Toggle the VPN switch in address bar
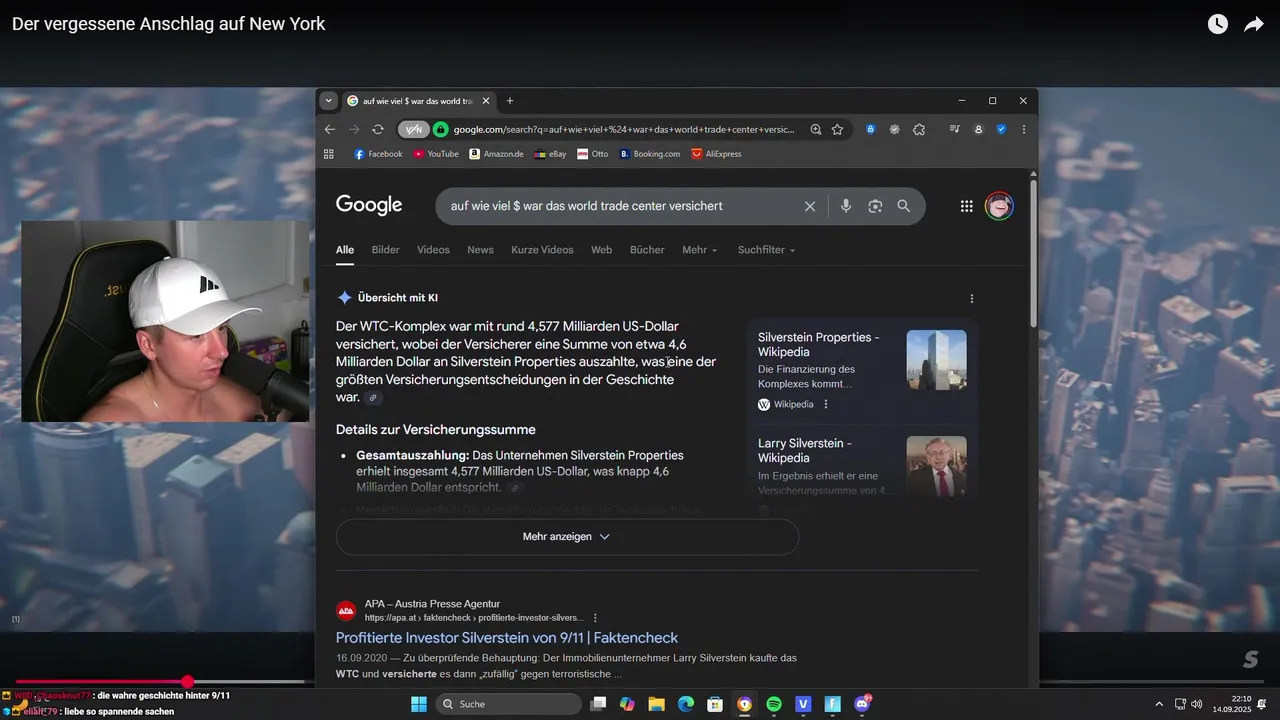Image resolution: width=1280 pixels, height=720 pixels. click(x=413, y=129)
